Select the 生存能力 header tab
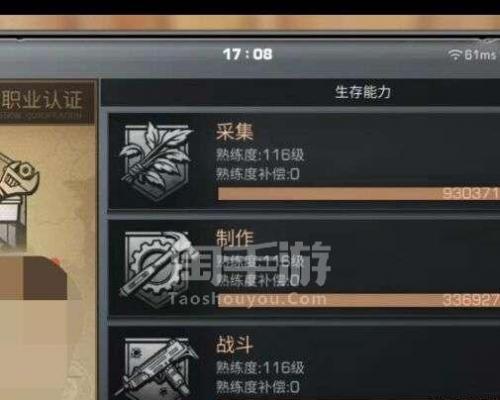This screenshot has height=400, width=500. coord(363,92)
